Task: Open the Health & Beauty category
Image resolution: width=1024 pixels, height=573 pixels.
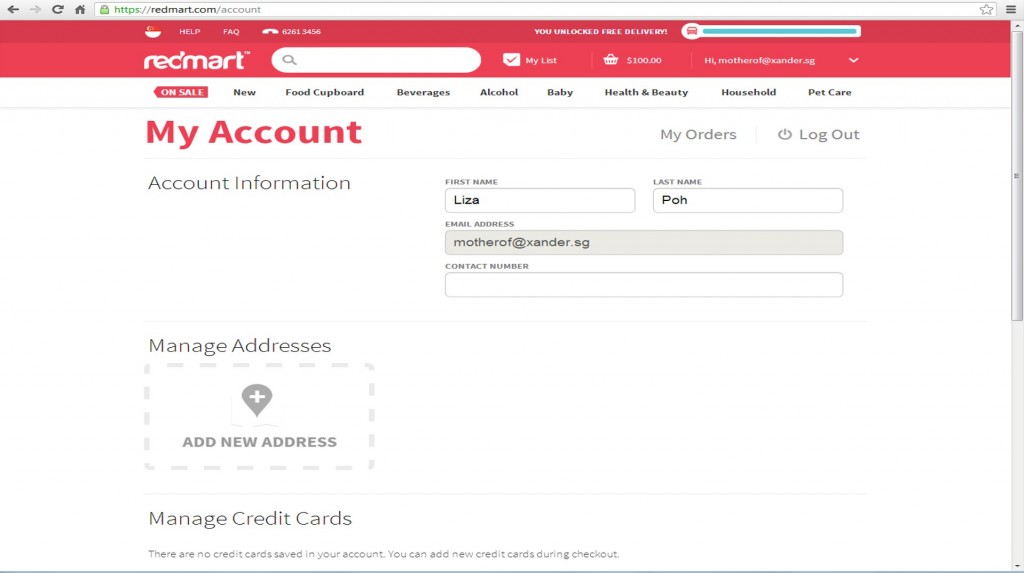Action: (647, 92)
